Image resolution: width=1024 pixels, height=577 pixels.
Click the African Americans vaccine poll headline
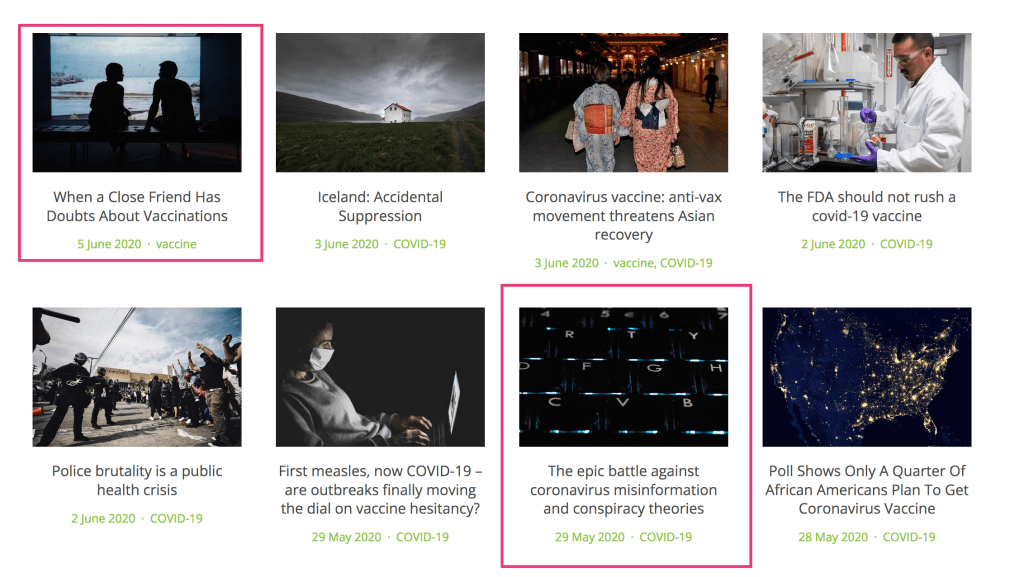[x=866, y=490]
